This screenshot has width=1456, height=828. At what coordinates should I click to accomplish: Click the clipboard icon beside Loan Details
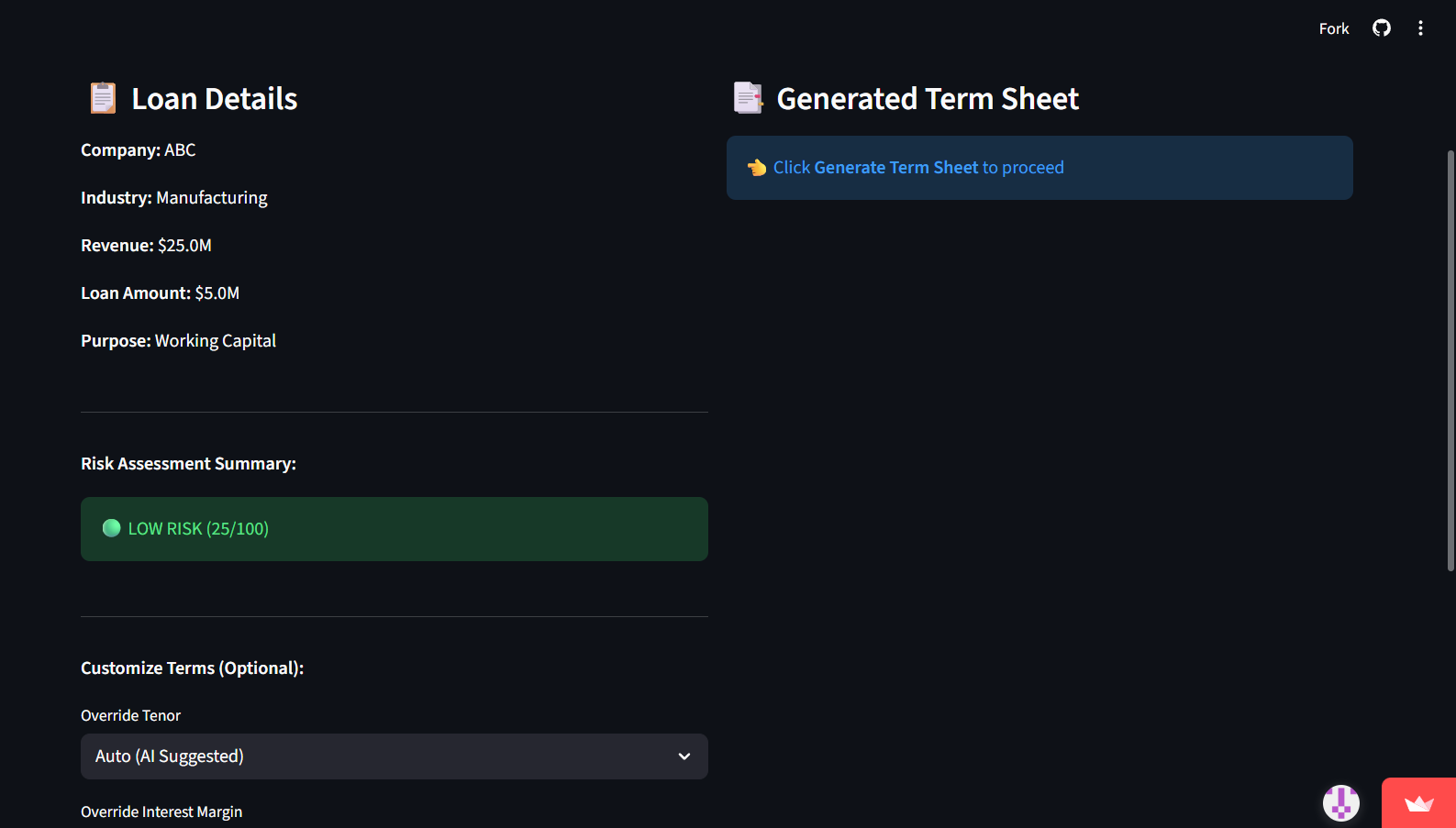[103, 98]
